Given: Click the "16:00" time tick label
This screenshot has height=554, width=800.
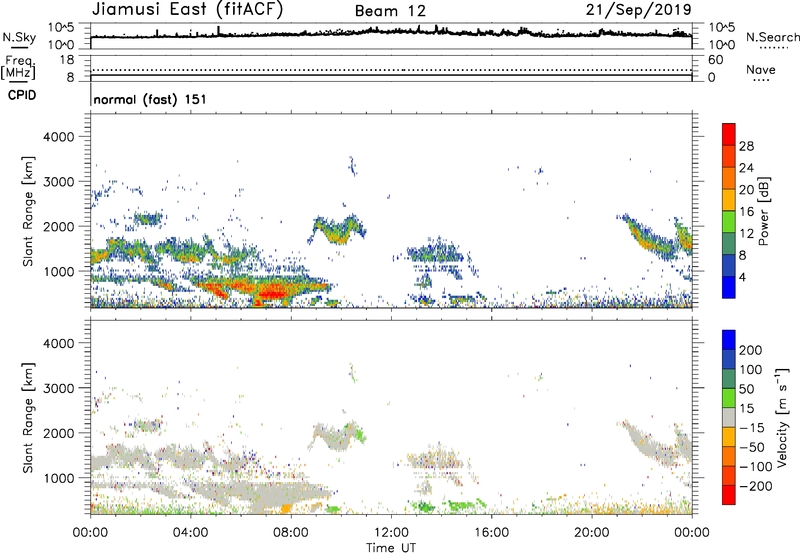Looking at the screenshot, I should pyautogui.click(x=491, y=533).
